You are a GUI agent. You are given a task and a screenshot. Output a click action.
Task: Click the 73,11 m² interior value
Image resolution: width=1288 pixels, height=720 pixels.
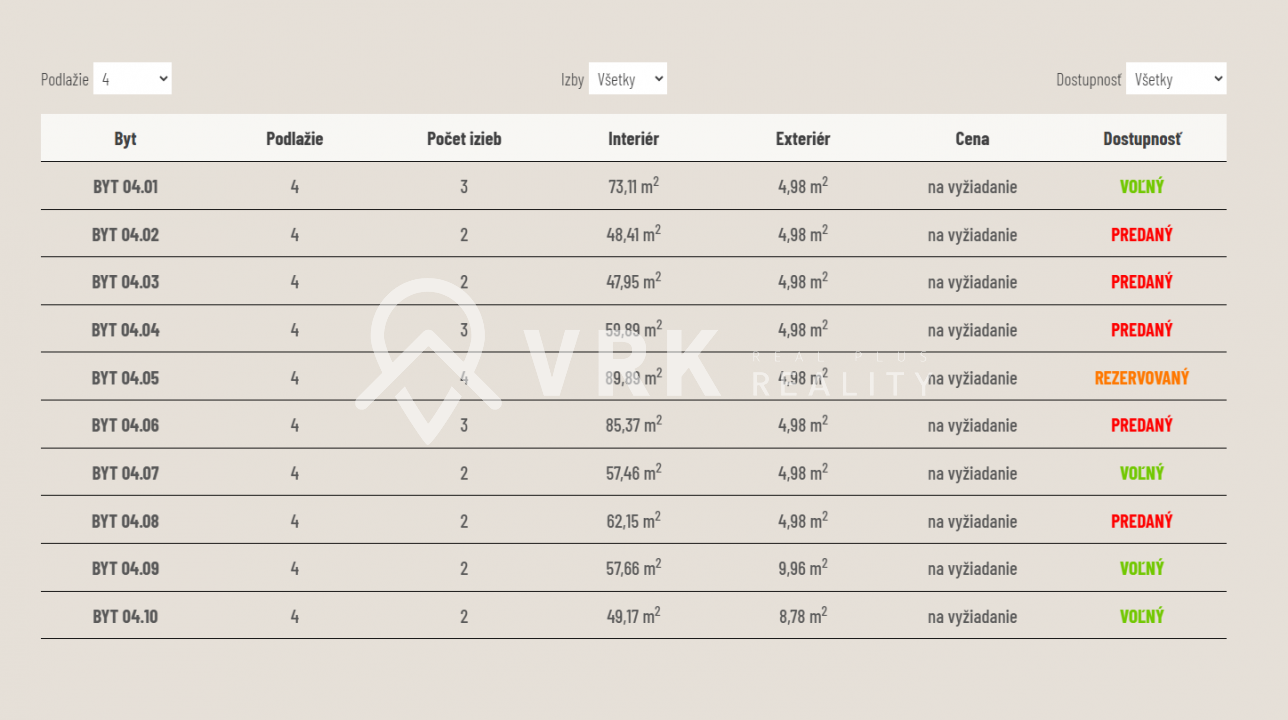[x=633, y=186]
